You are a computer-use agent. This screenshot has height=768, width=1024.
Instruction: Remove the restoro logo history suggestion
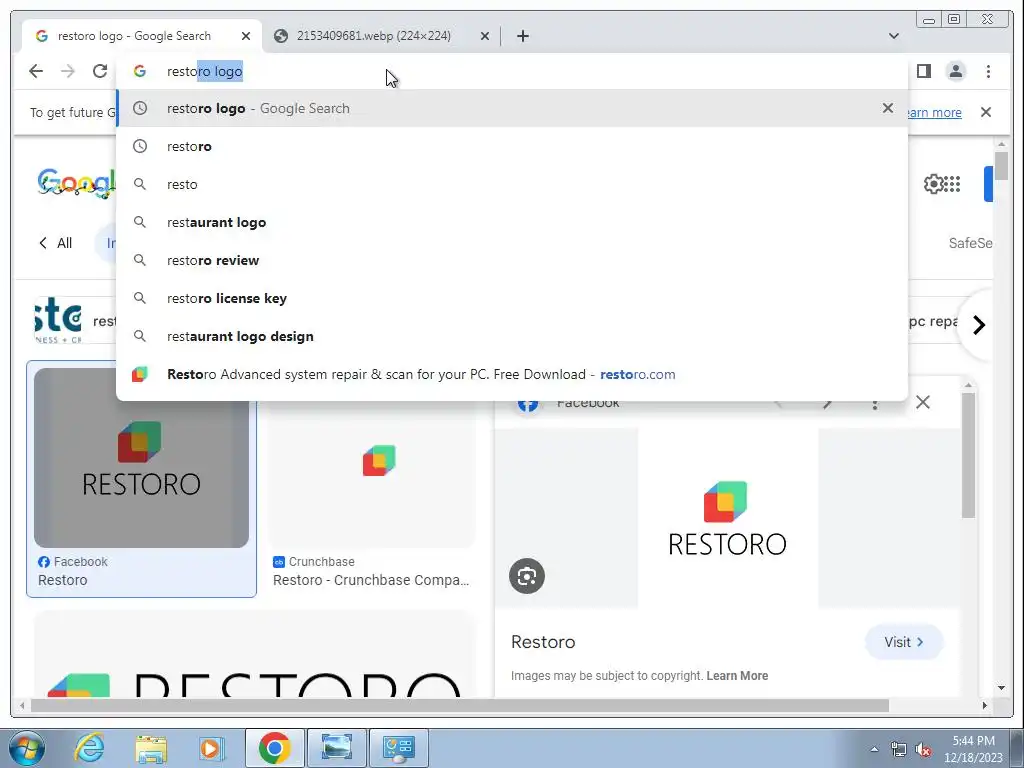pyautogui.click(x=888, y=108)
